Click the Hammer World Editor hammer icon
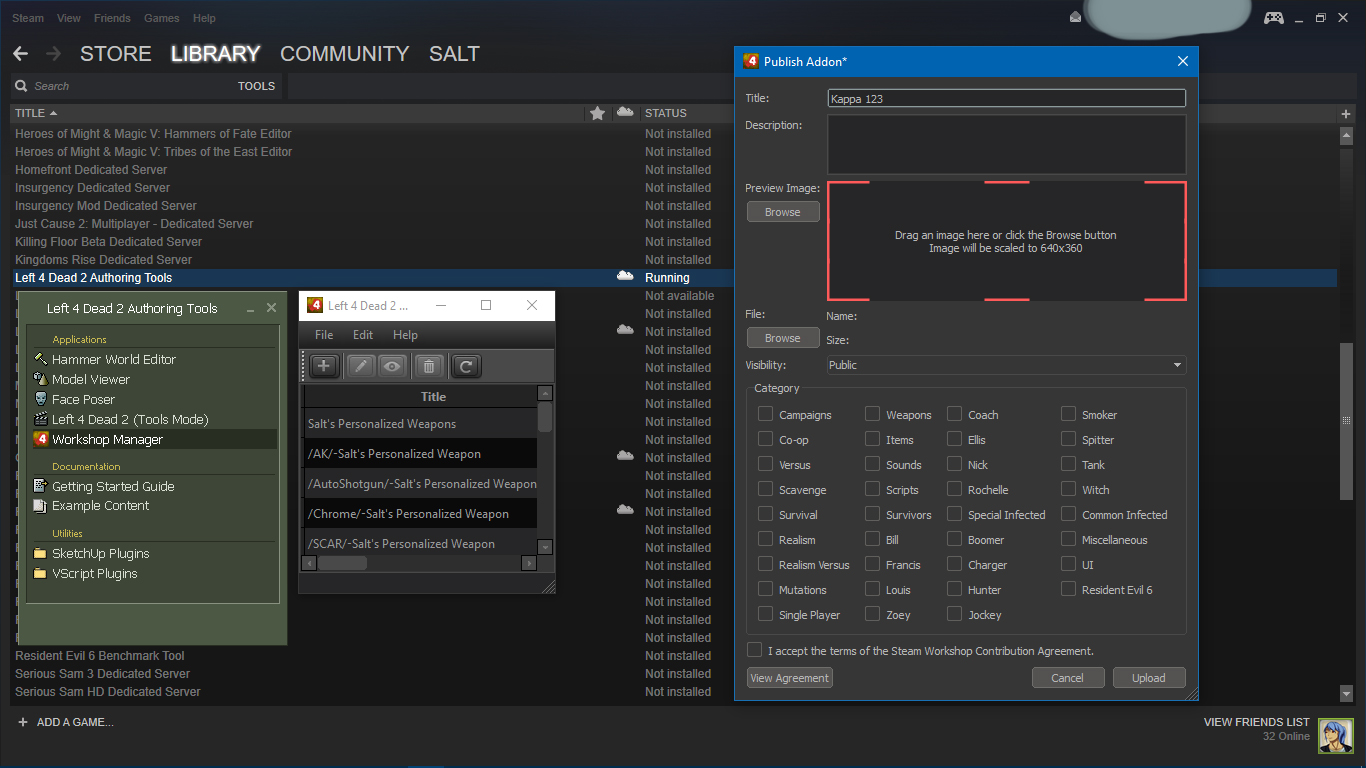 (41, 359)
